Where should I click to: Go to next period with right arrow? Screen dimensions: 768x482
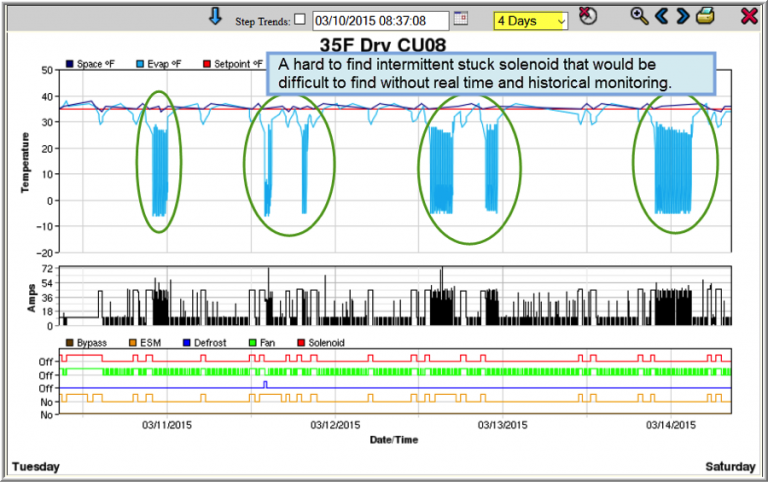683,16
